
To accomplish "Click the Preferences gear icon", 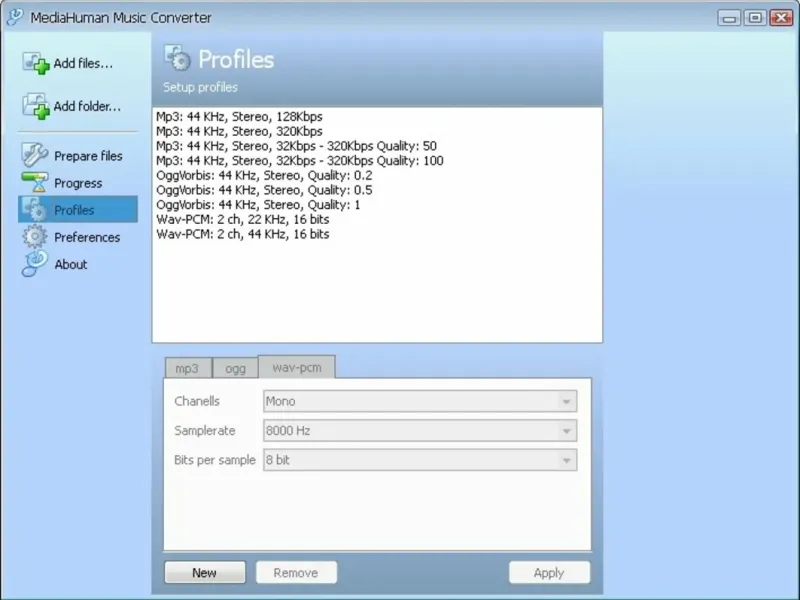I will click(x=35, y=237).
